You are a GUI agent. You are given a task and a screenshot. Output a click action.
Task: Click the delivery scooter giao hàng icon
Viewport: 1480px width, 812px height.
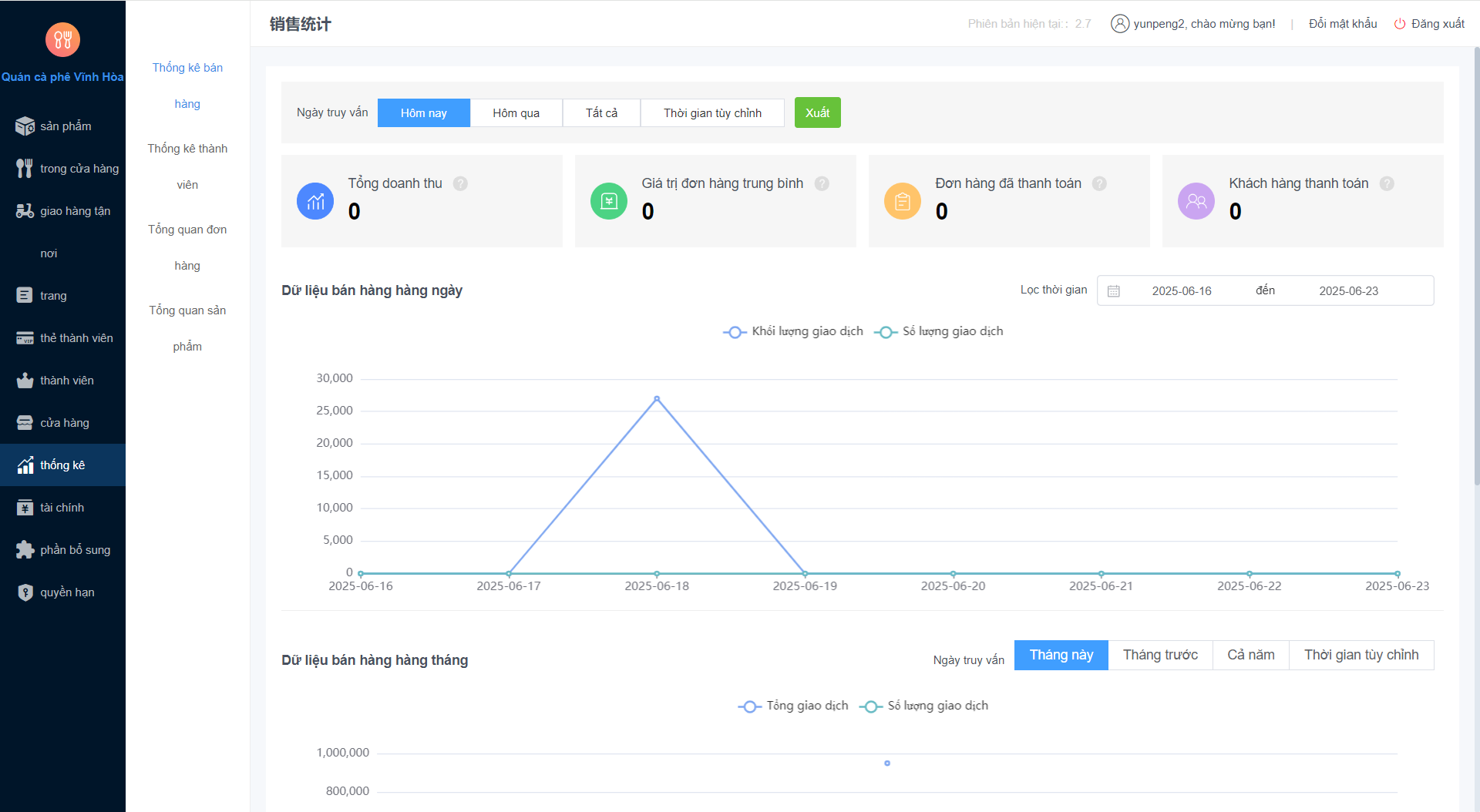click(25, 211)
